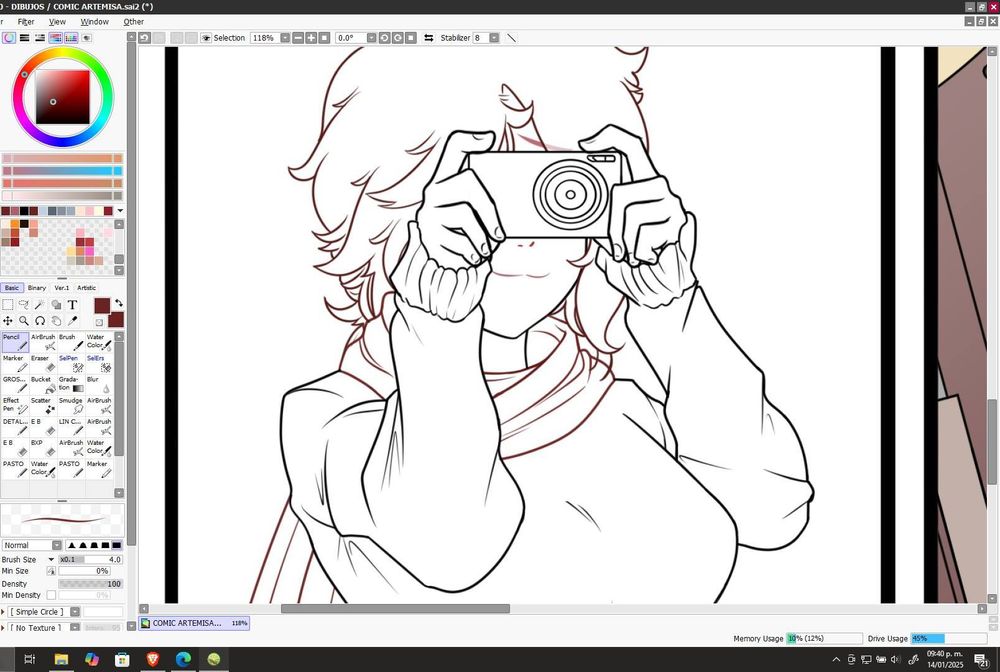Image resolution: width=1000 pixels, height=672 pixels.
Task: Select the flattest brush edge shape
Action: tap(117, 546)
